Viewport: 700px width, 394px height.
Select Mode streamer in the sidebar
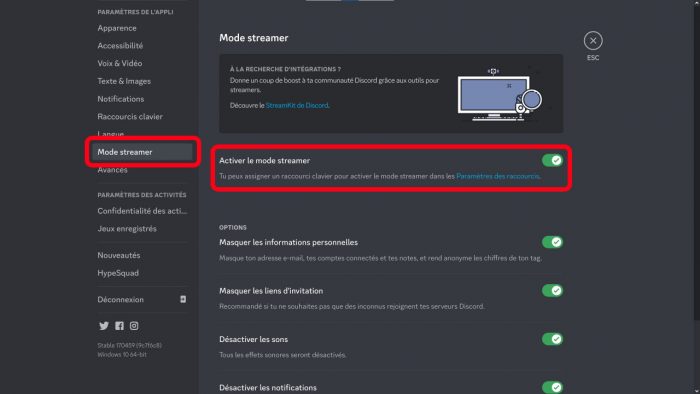pos(142,152)
